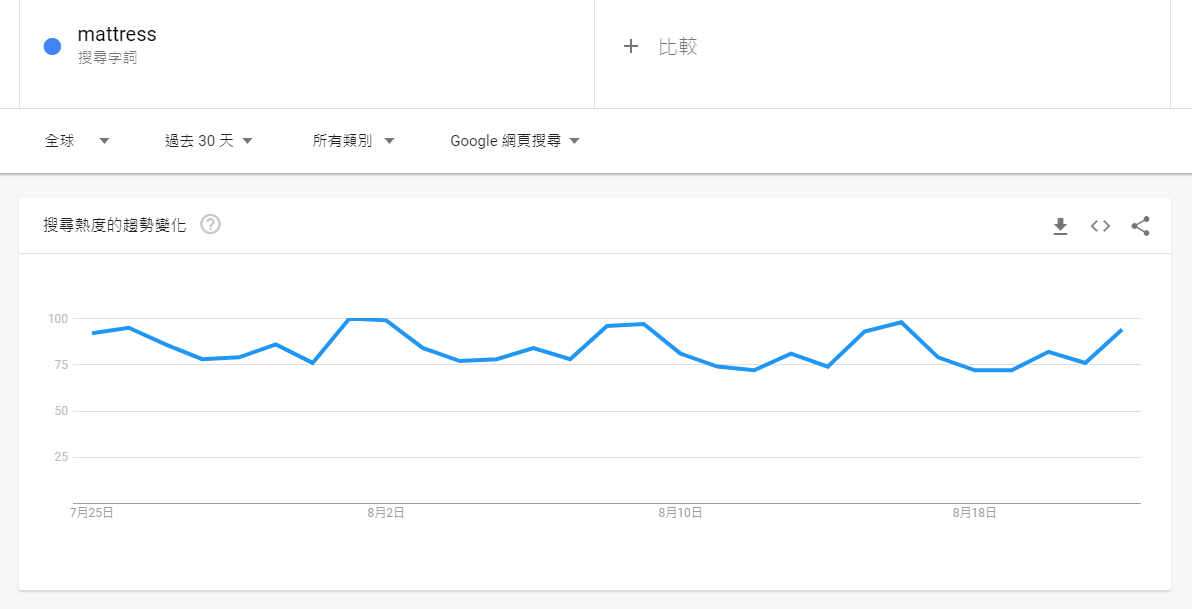Click the 8月10日 axis date label
The width and height of the screenshot is (1192, 609).
point(680,513)
